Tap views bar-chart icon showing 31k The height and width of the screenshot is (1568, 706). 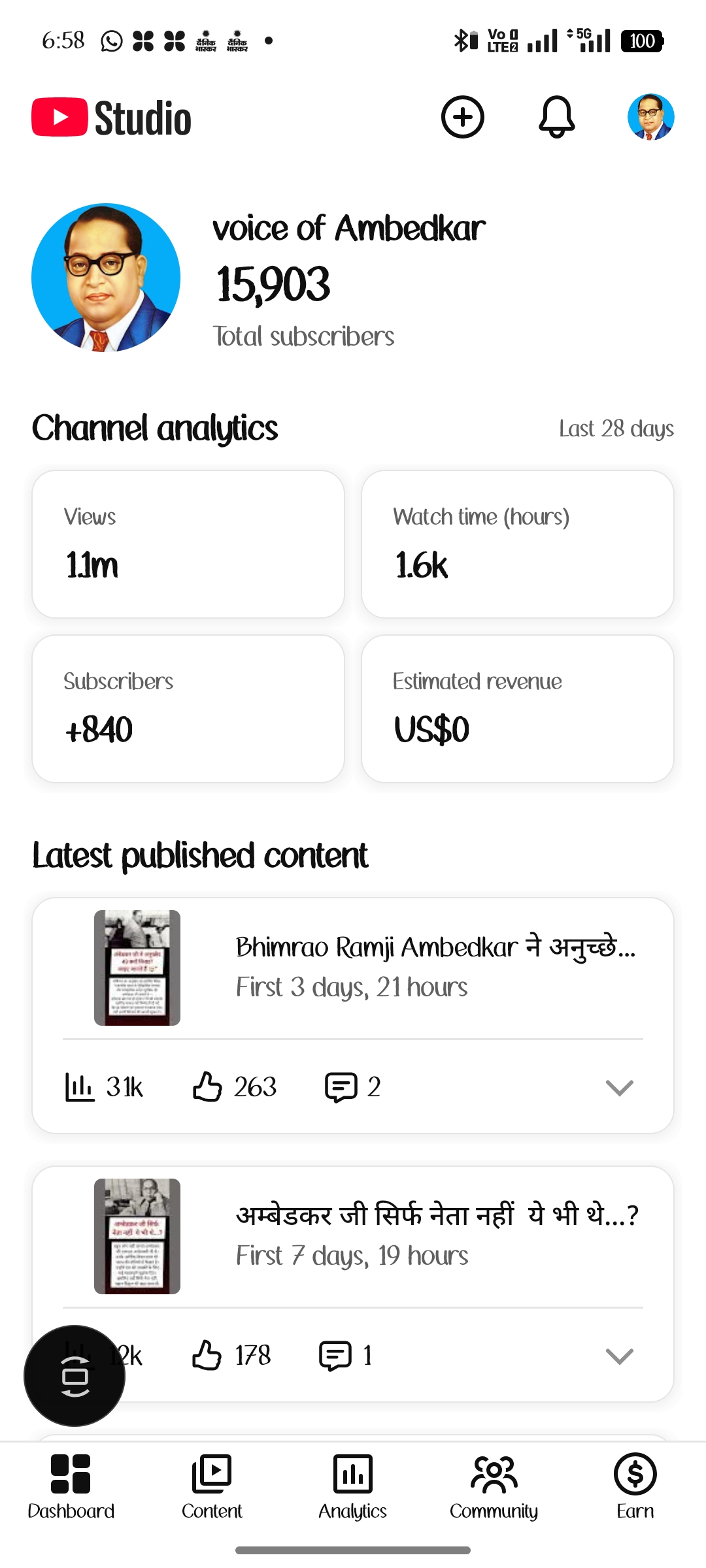pyautogui.click(x=79, y=1087)
